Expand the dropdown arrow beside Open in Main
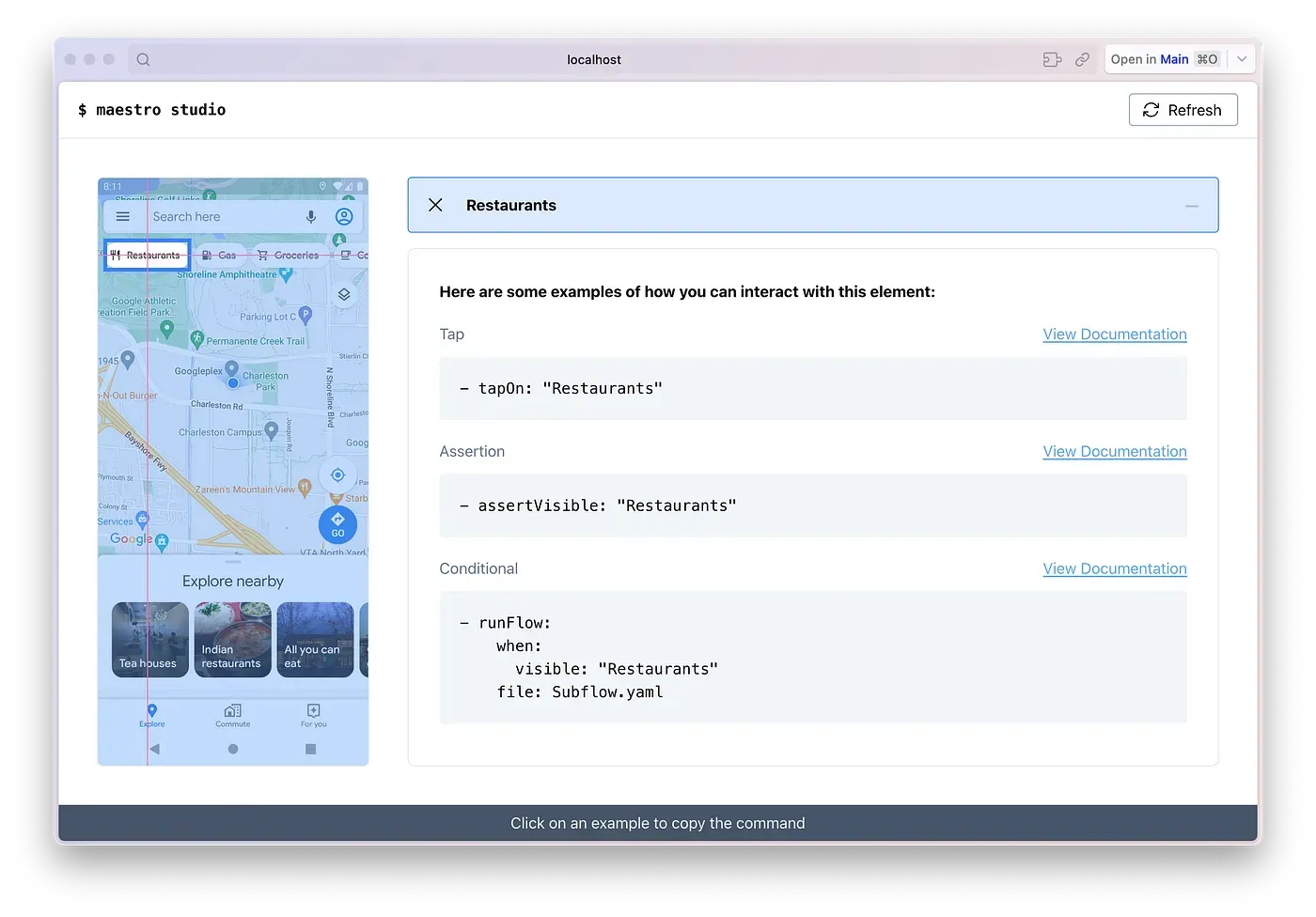Viewport: 1316px width, 917px height. pyautogui.click(x=1242, y=59)
